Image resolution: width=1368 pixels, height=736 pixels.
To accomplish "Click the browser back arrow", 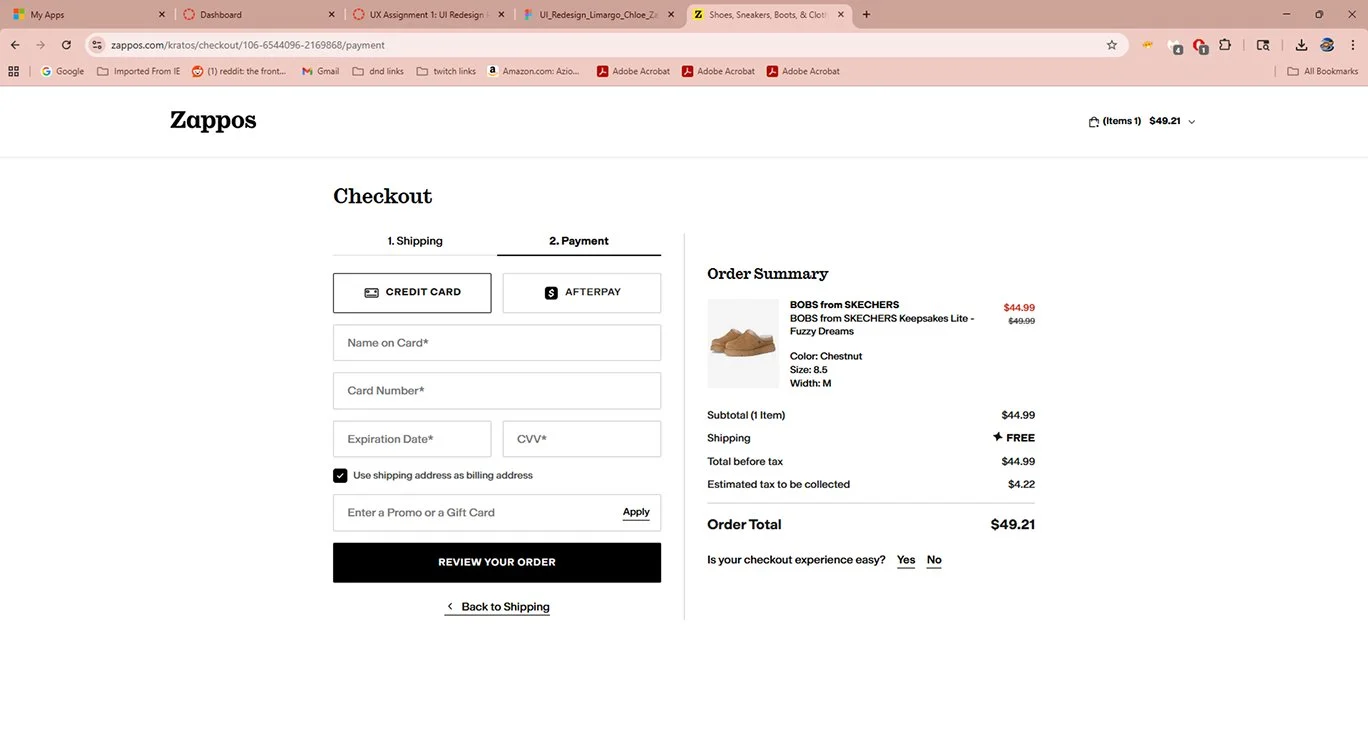I will coord(15,45).
